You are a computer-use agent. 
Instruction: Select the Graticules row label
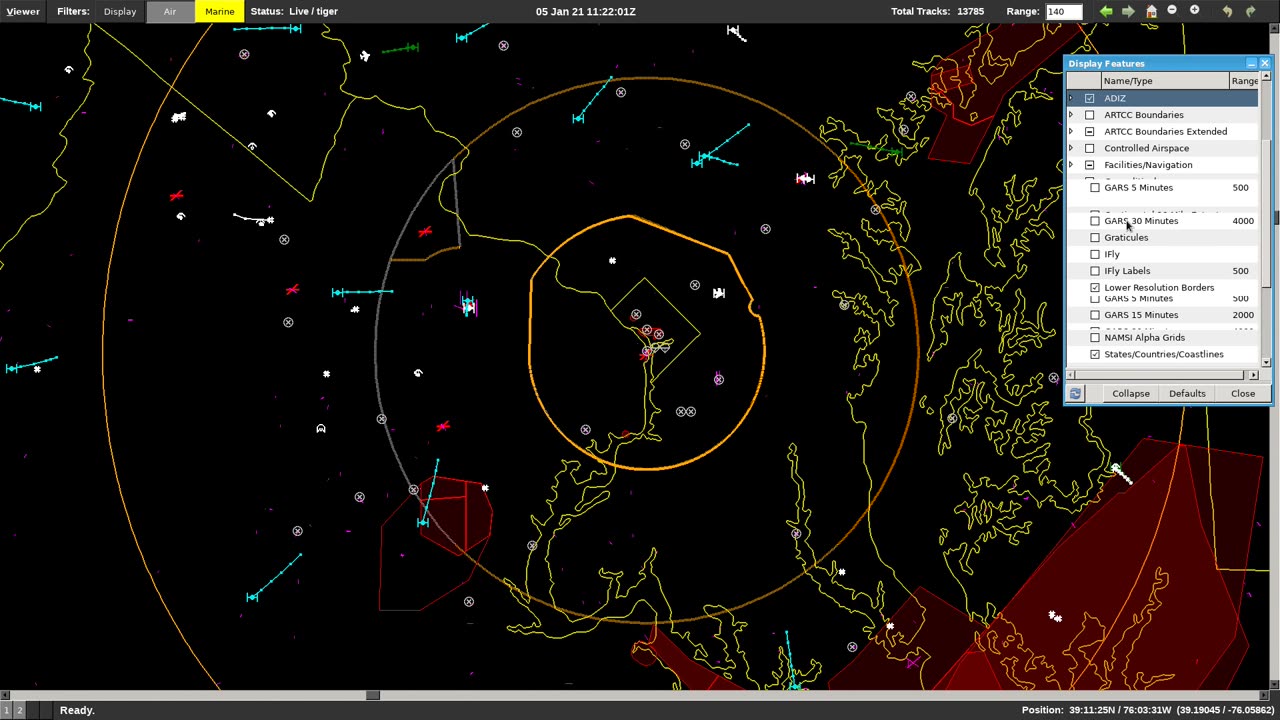(1126, 238)
